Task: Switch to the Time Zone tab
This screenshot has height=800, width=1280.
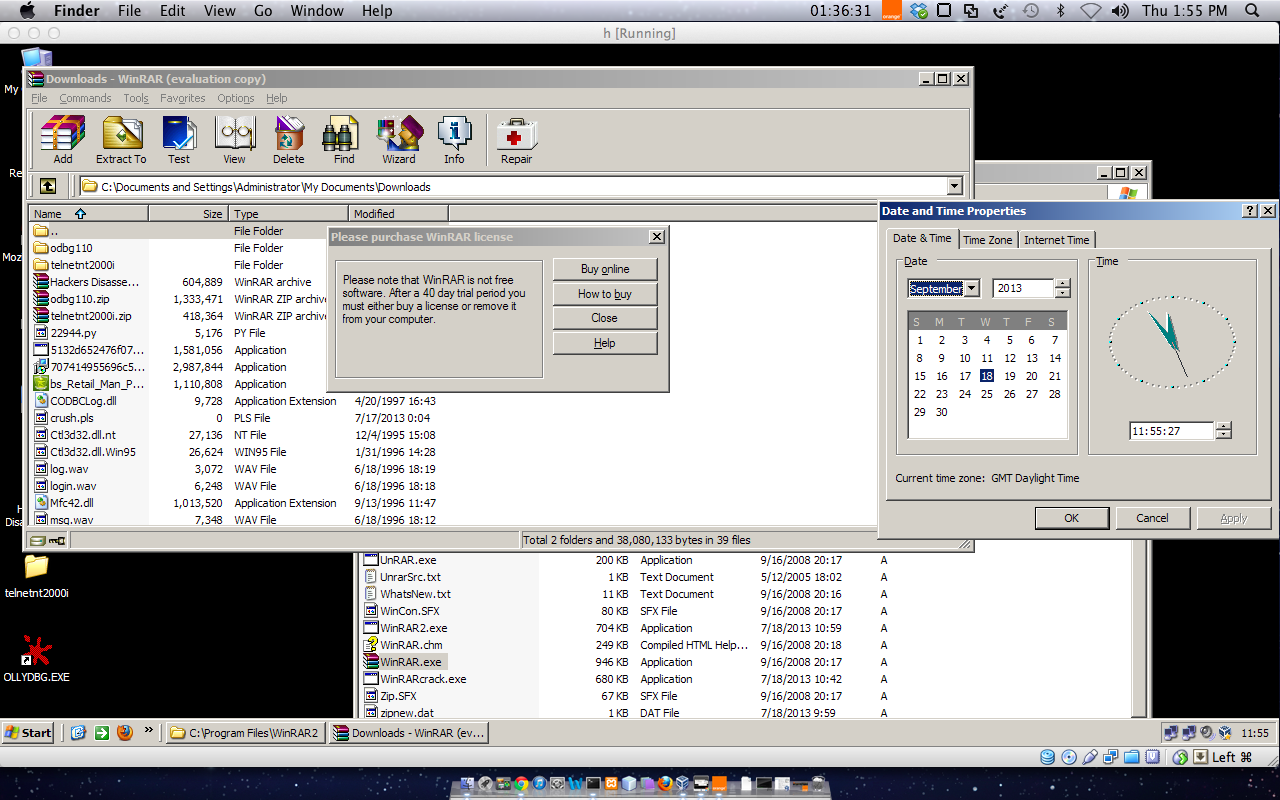Action: pos(988,240)
